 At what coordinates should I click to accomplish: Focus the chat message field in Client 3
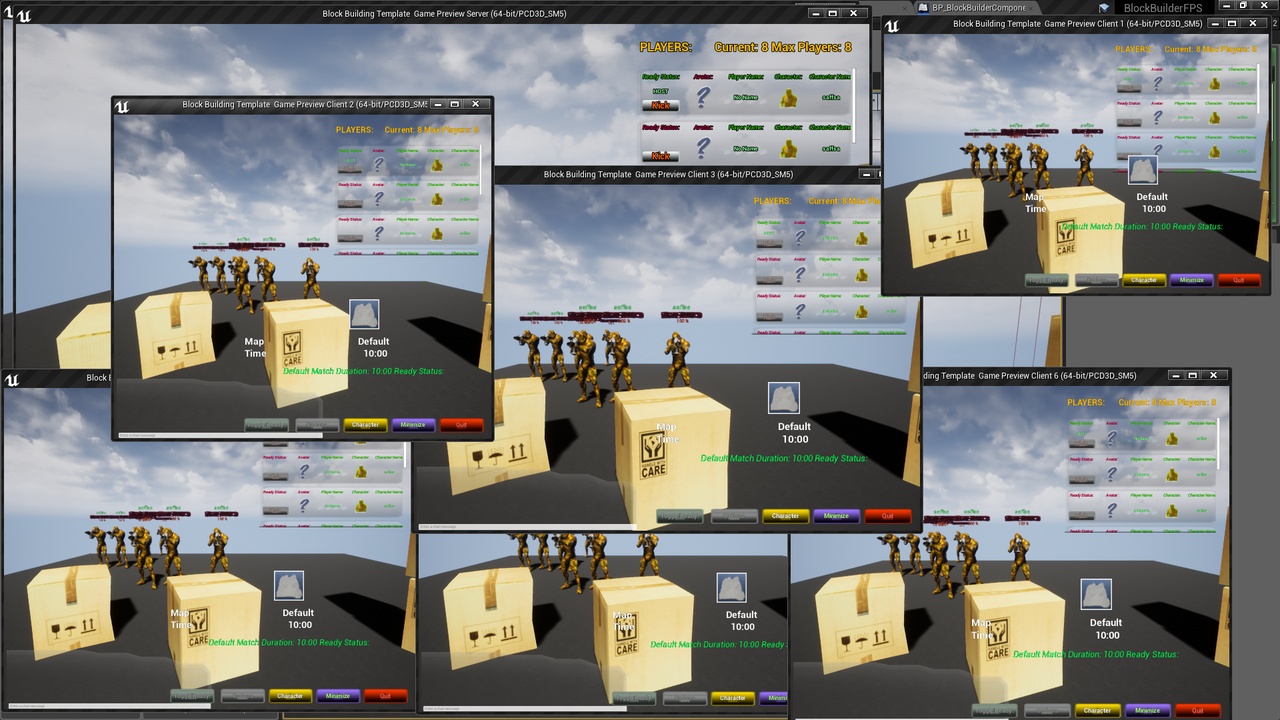point(527,527)
